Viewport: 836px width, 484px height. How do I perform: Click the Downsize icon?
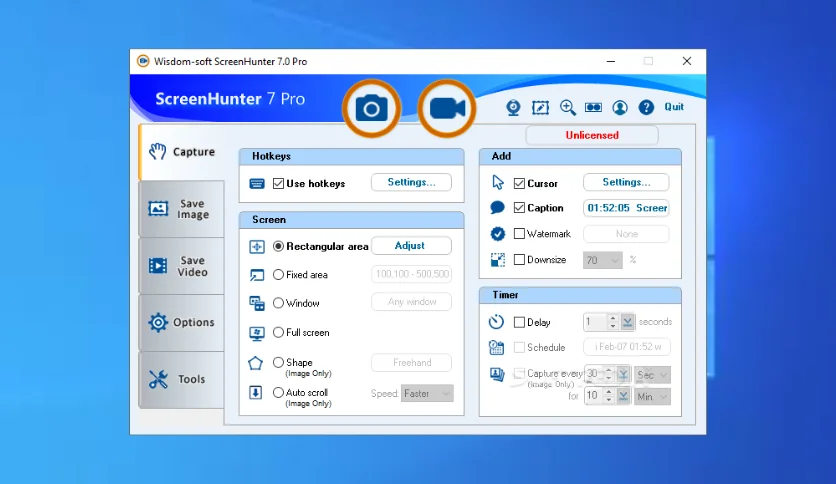(497, 260)
